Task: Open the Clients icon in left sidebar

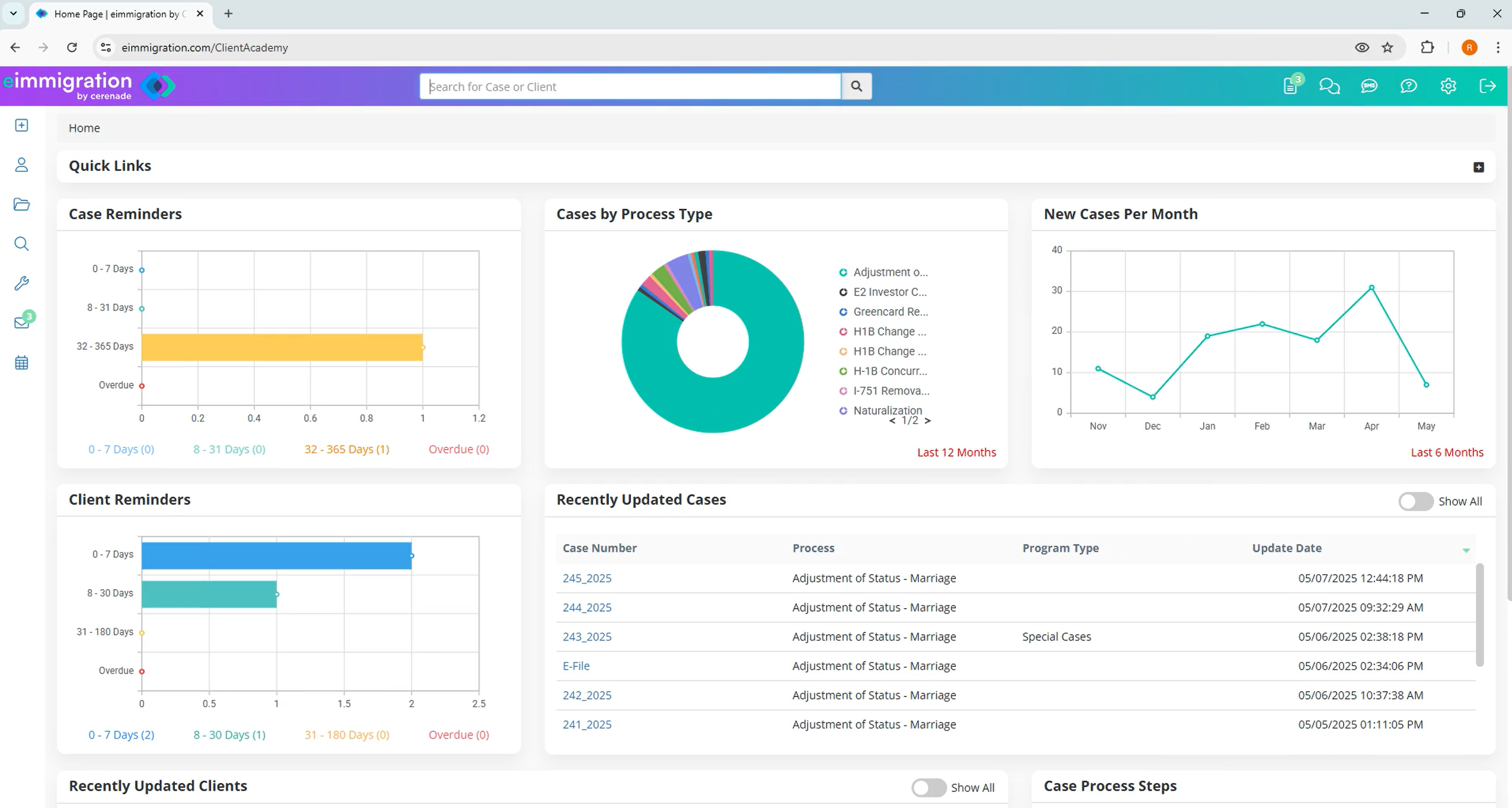Action: [x=22, y=164]
